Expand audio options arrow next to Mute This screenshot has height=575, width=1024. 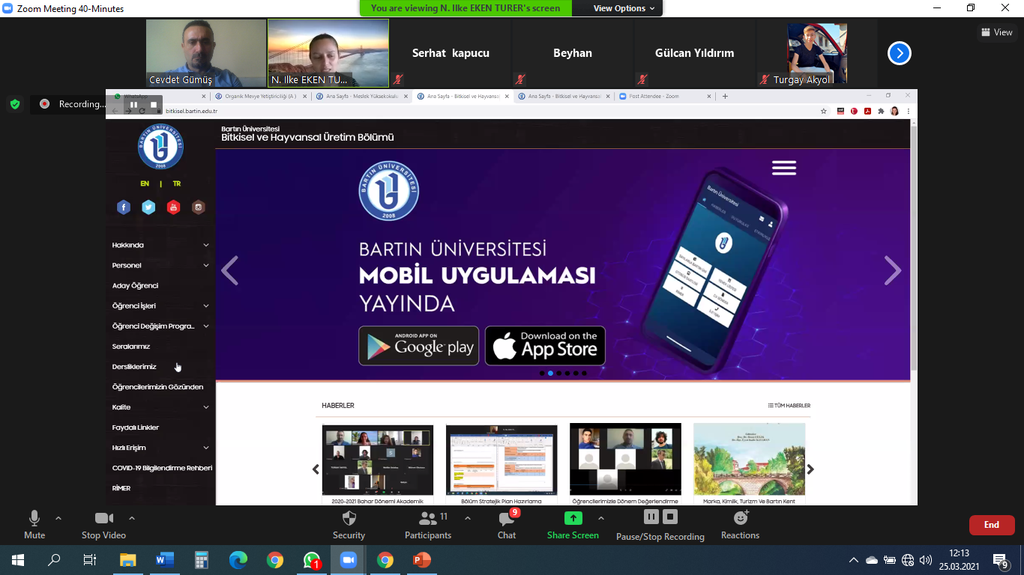(x=58, y=518)
